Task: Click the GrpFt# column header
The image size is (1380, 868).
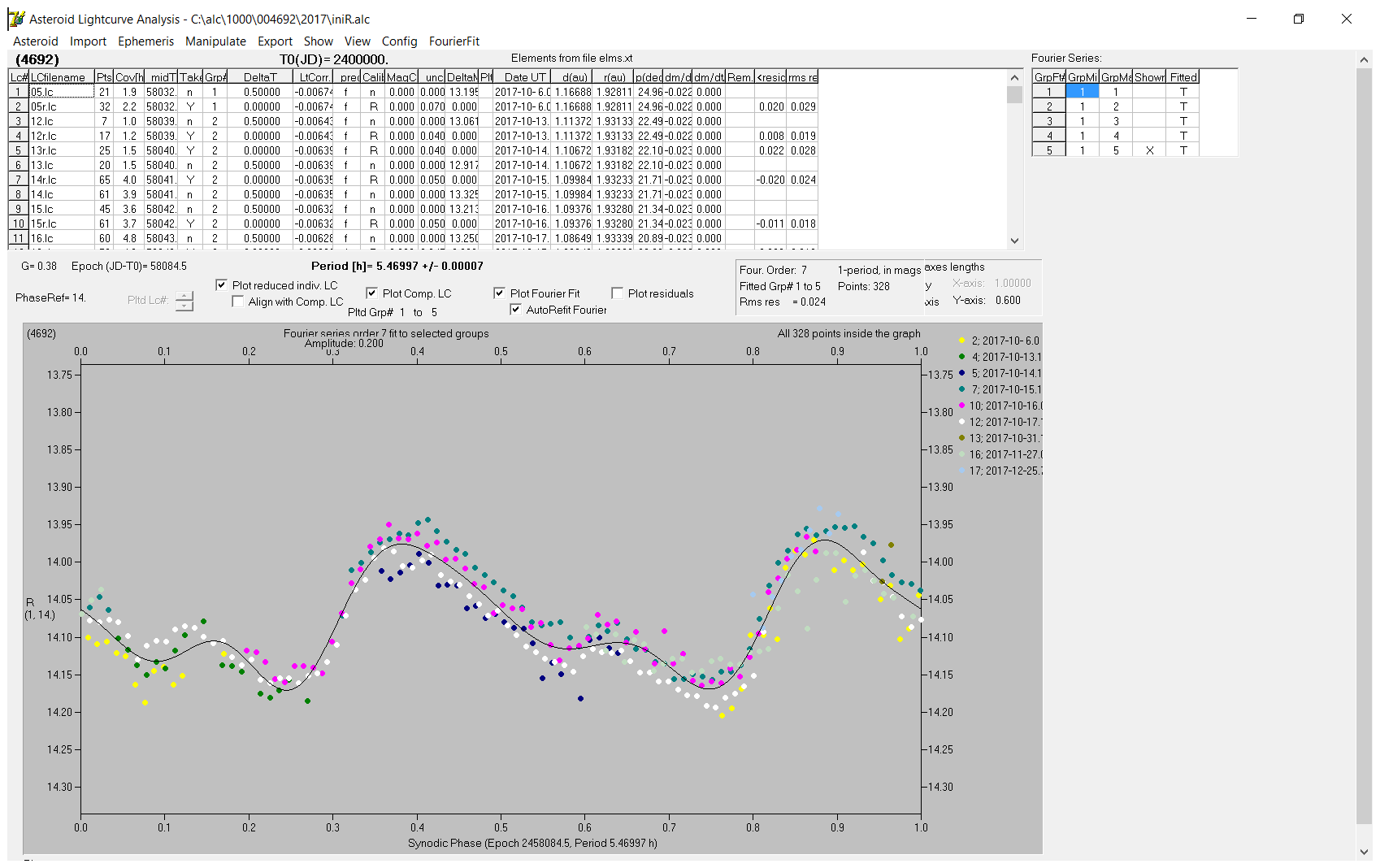Action: click(1049, 77)
